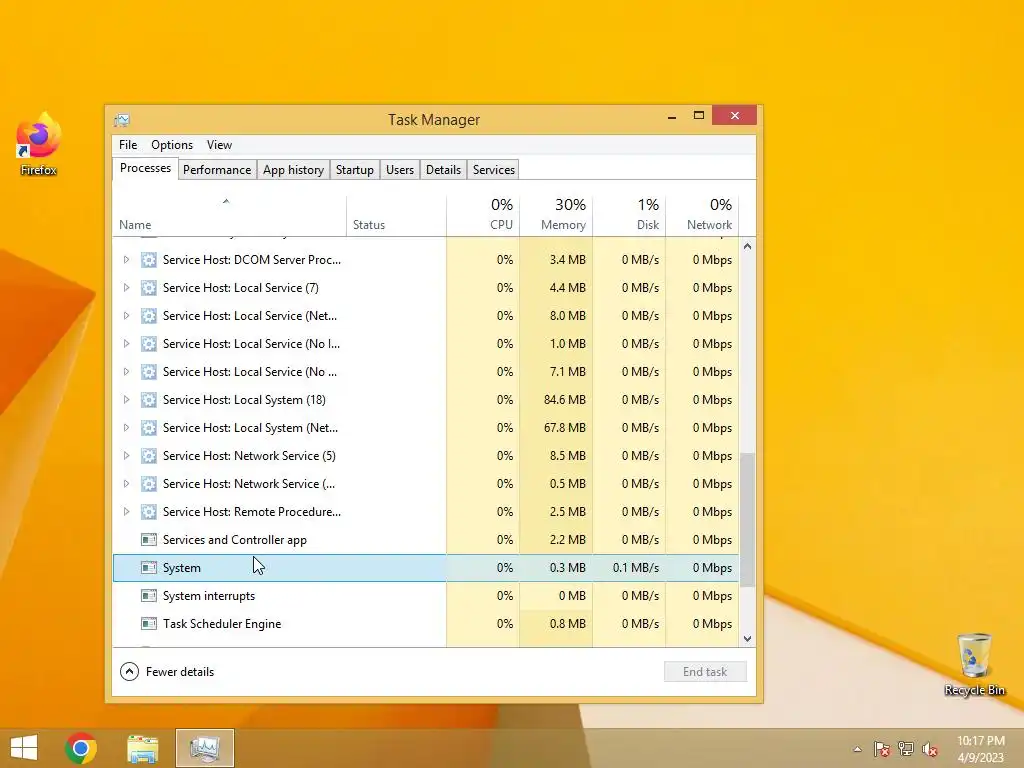Expand Service Host: Local Service (No l...) row
Screen dimensions: 1024x768
[126, 344]
